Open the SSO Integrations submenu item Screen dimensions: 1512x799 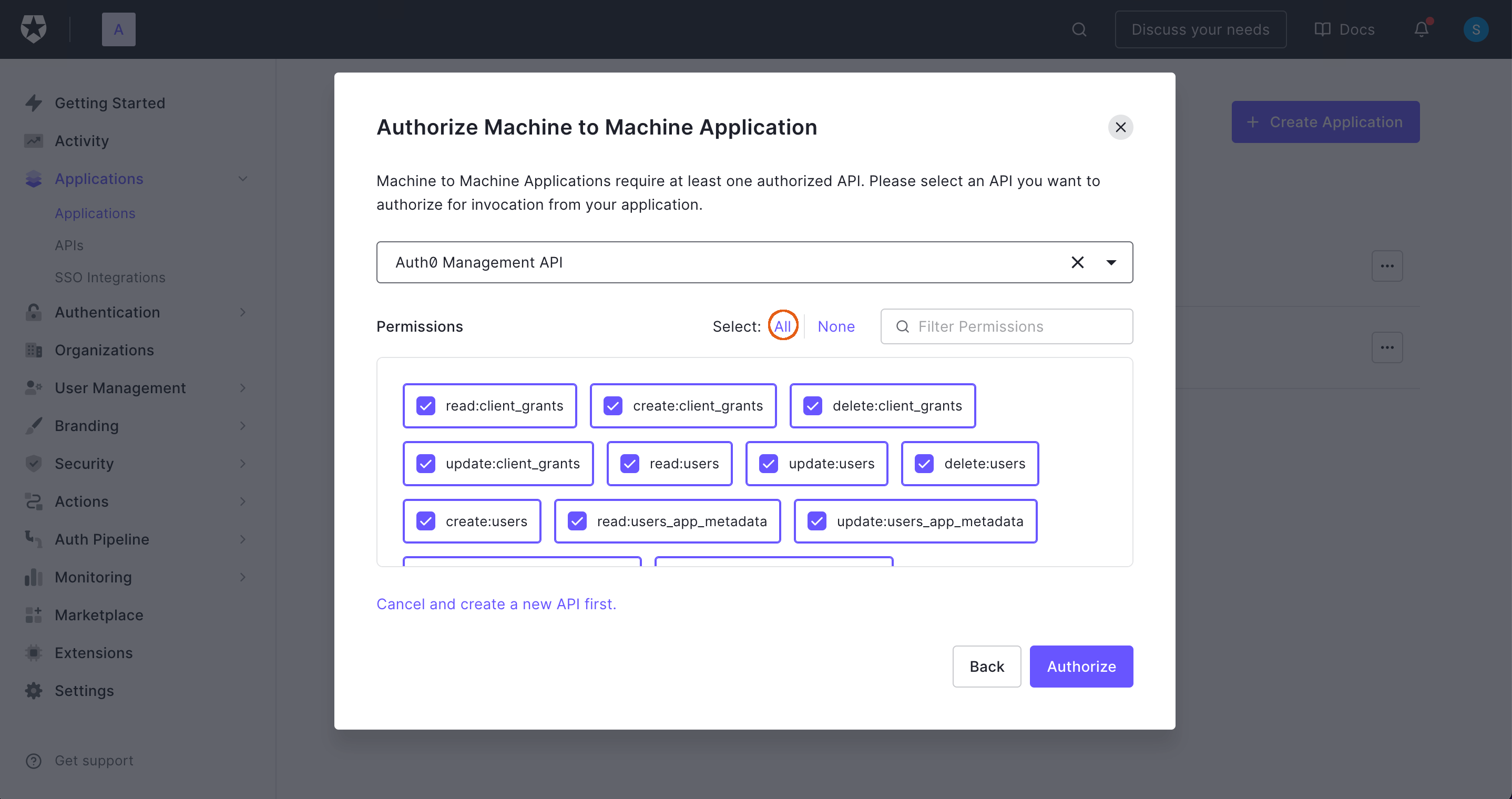[x=110, y=278]
